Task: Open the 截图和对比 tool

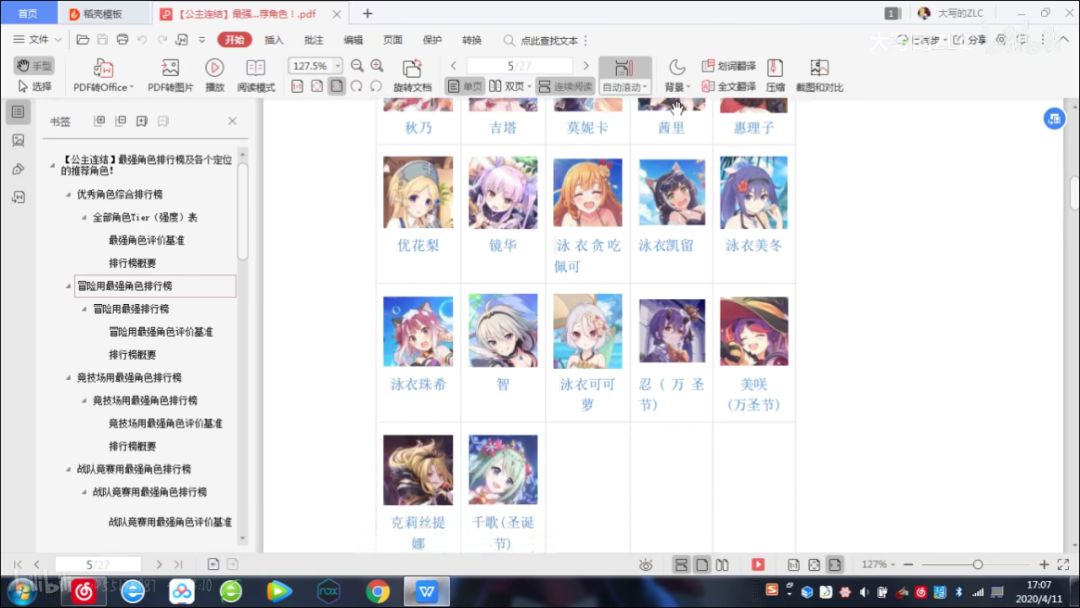Action: click(819, 75)
